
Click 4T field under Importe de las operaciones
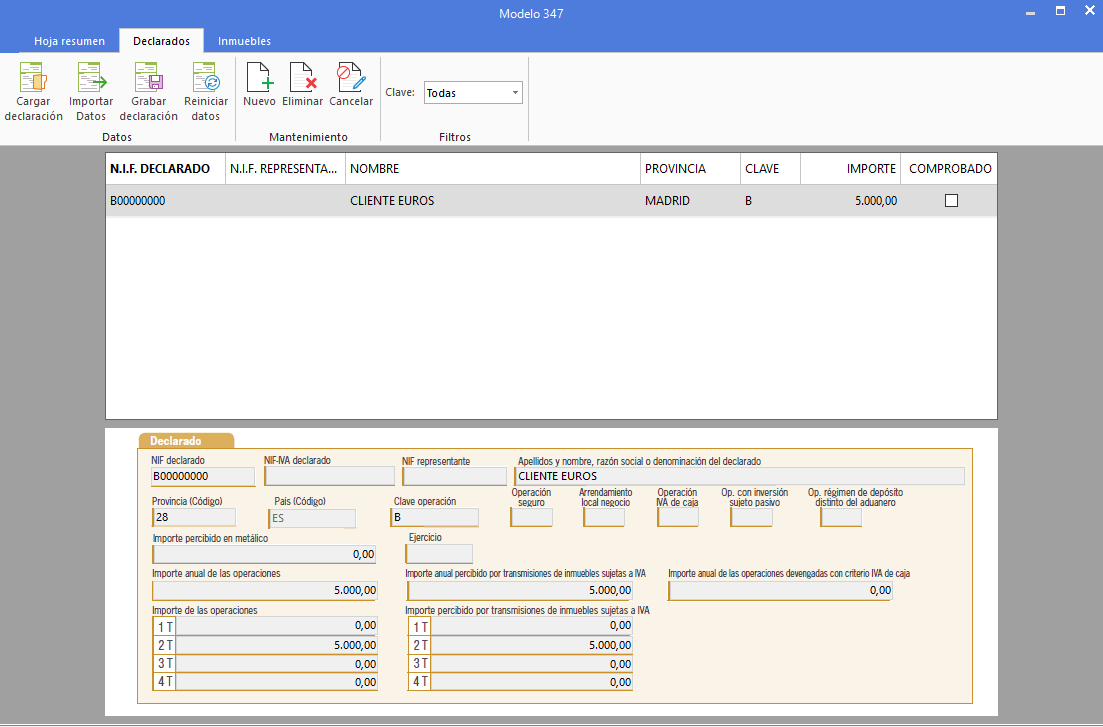pyautogui.click(x=276, y=682)
